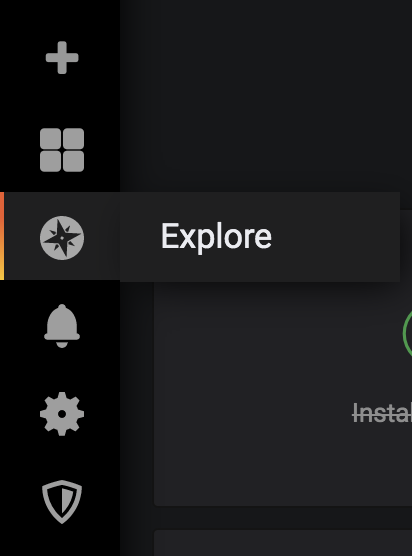
Task: Click the second panel at page bottom
Action: 283,543
